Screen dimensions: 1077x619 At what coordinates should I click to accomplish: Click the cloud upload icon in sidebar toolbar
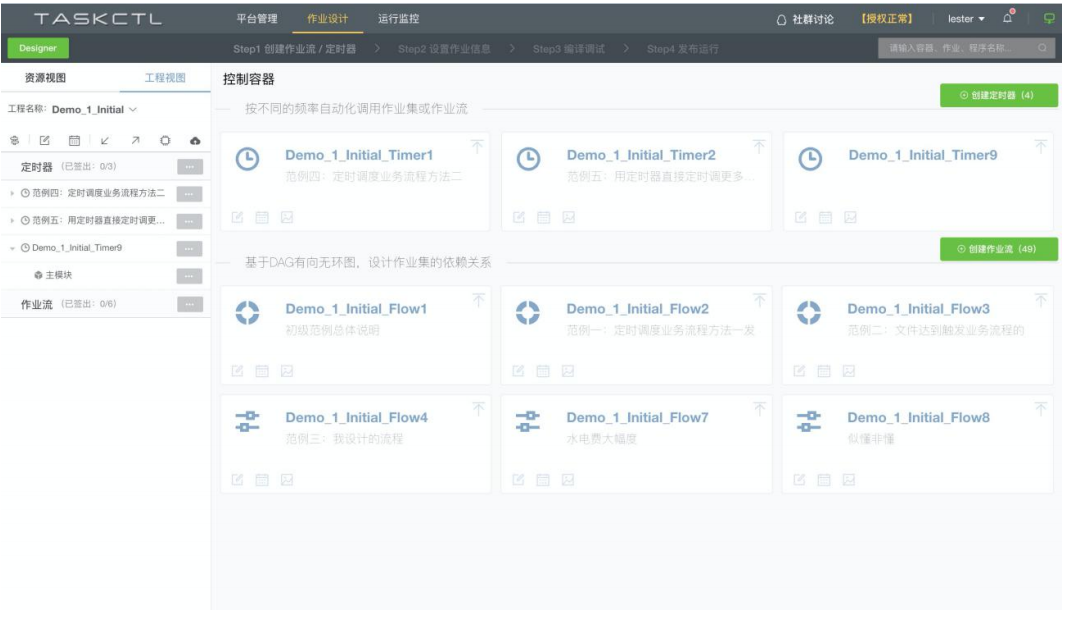point(195,140)
